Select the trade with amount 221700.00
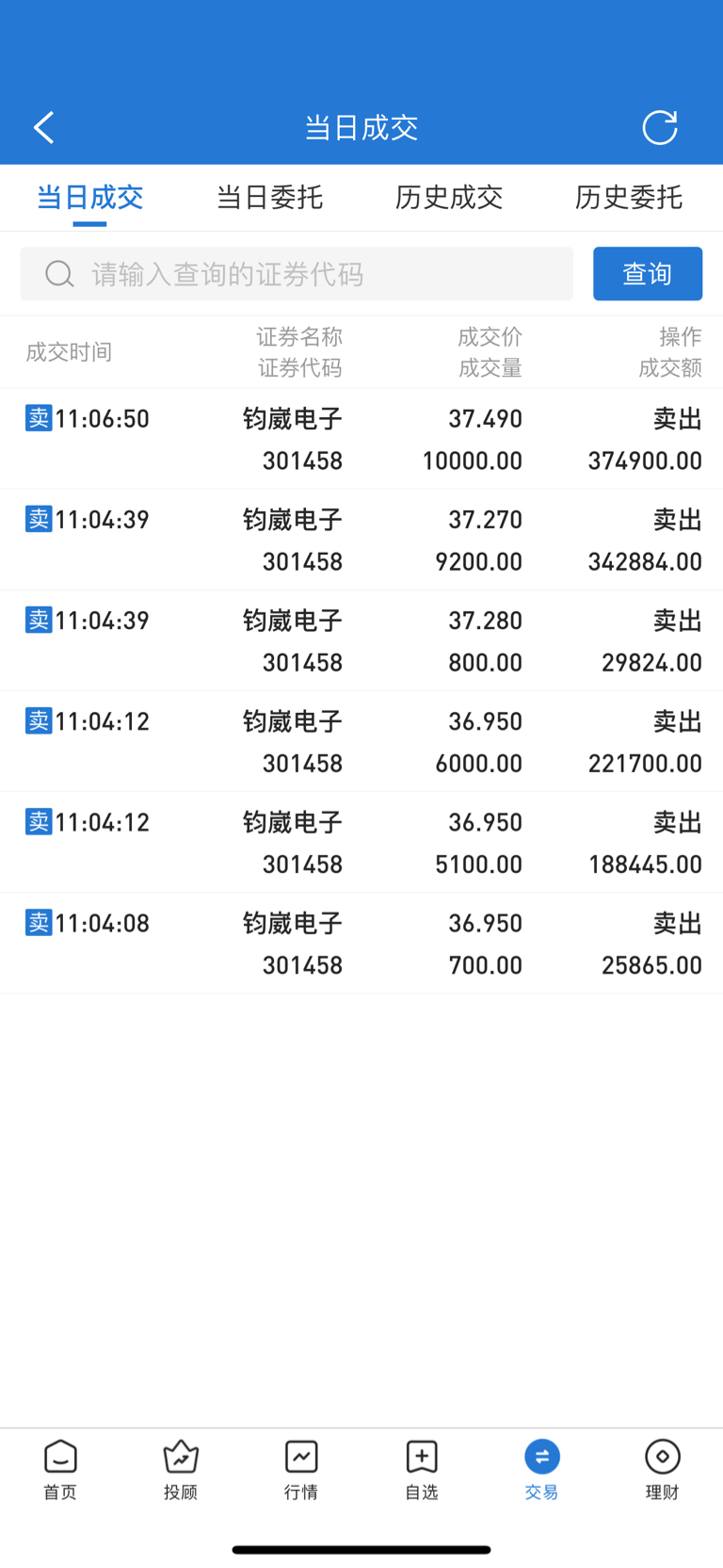This screenshot has height=1568, width=723. click(361, 742)
